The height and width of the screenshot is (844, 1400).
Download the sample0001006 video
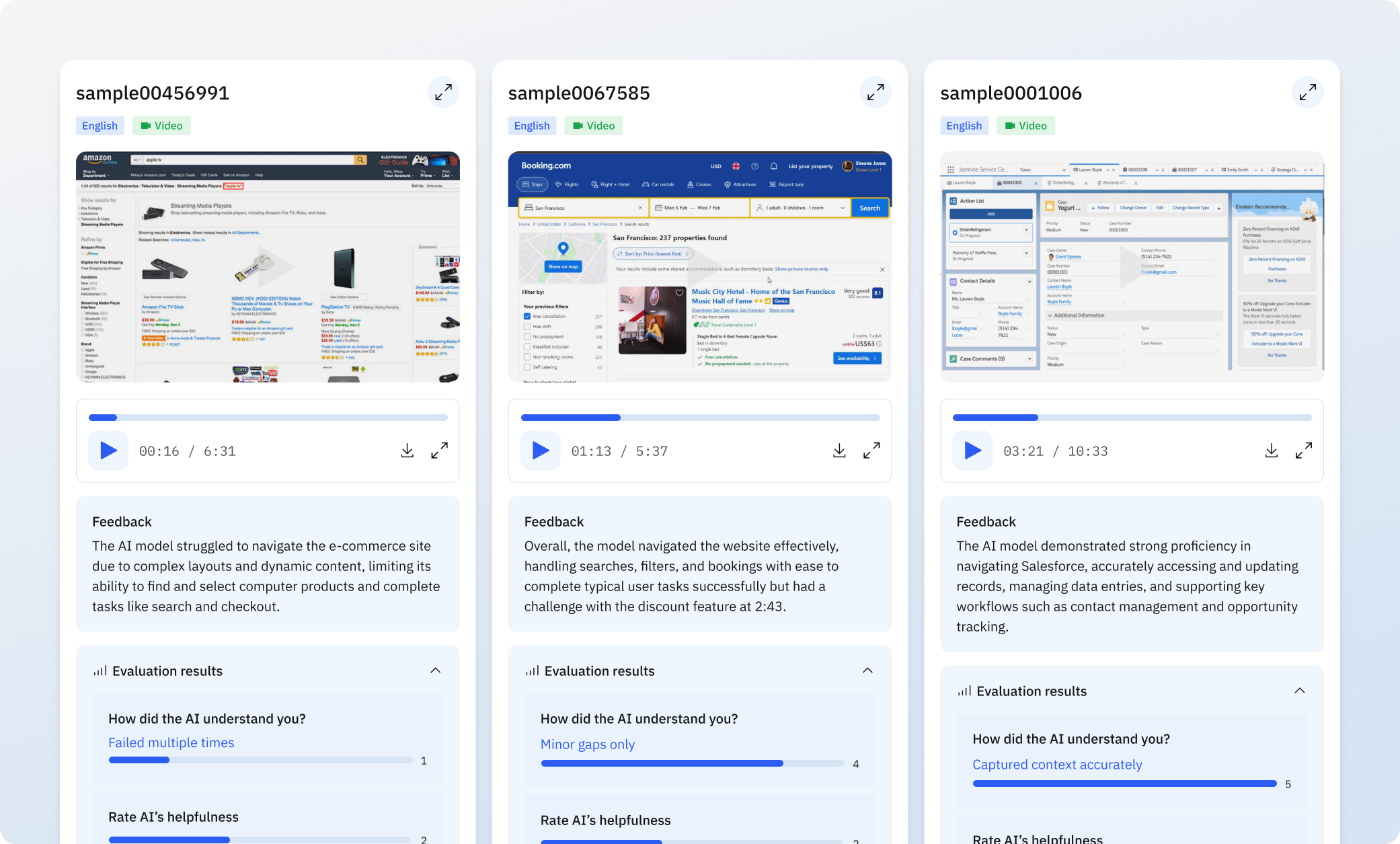[1271, 451]
